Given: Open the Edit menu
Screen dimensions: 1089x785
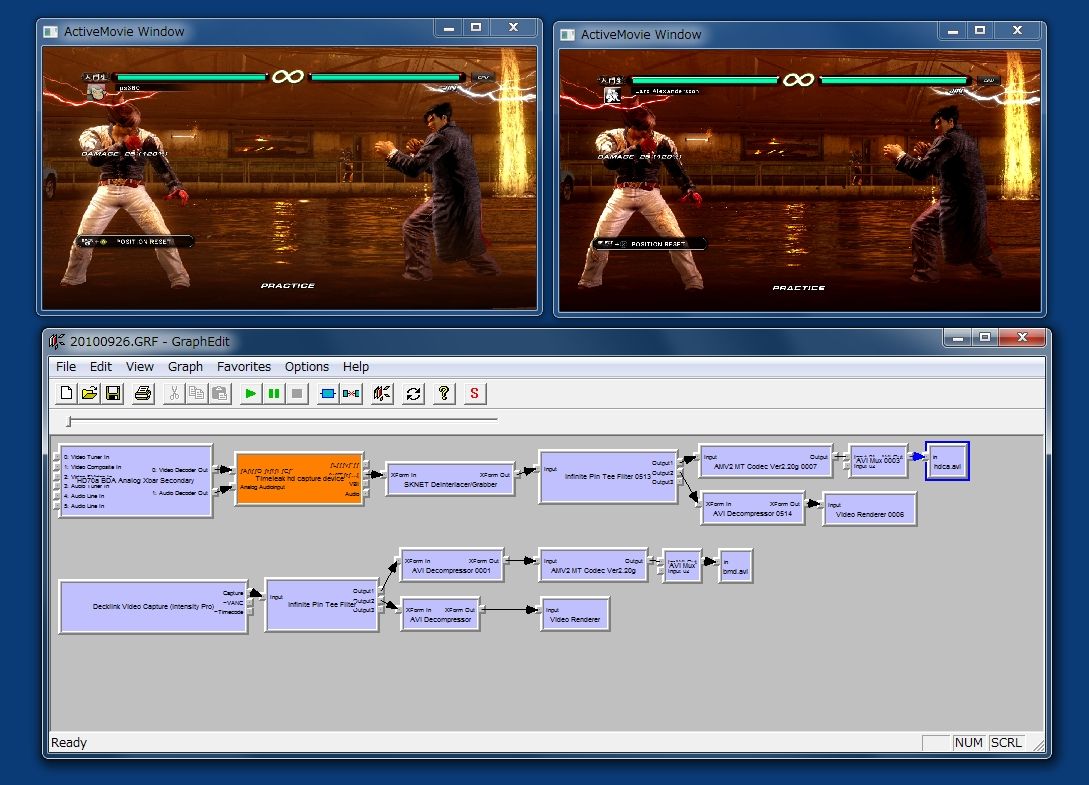Looking at the screenshot, I should 101,367.
